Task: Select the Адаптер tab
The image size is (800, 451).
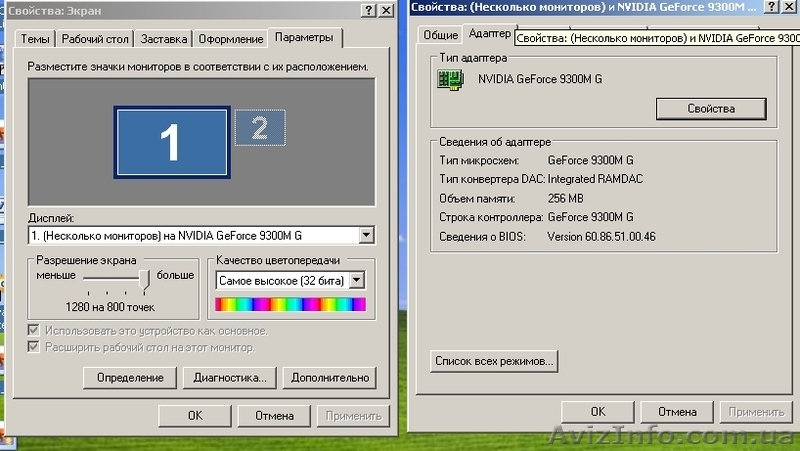Action: [490, 33]
